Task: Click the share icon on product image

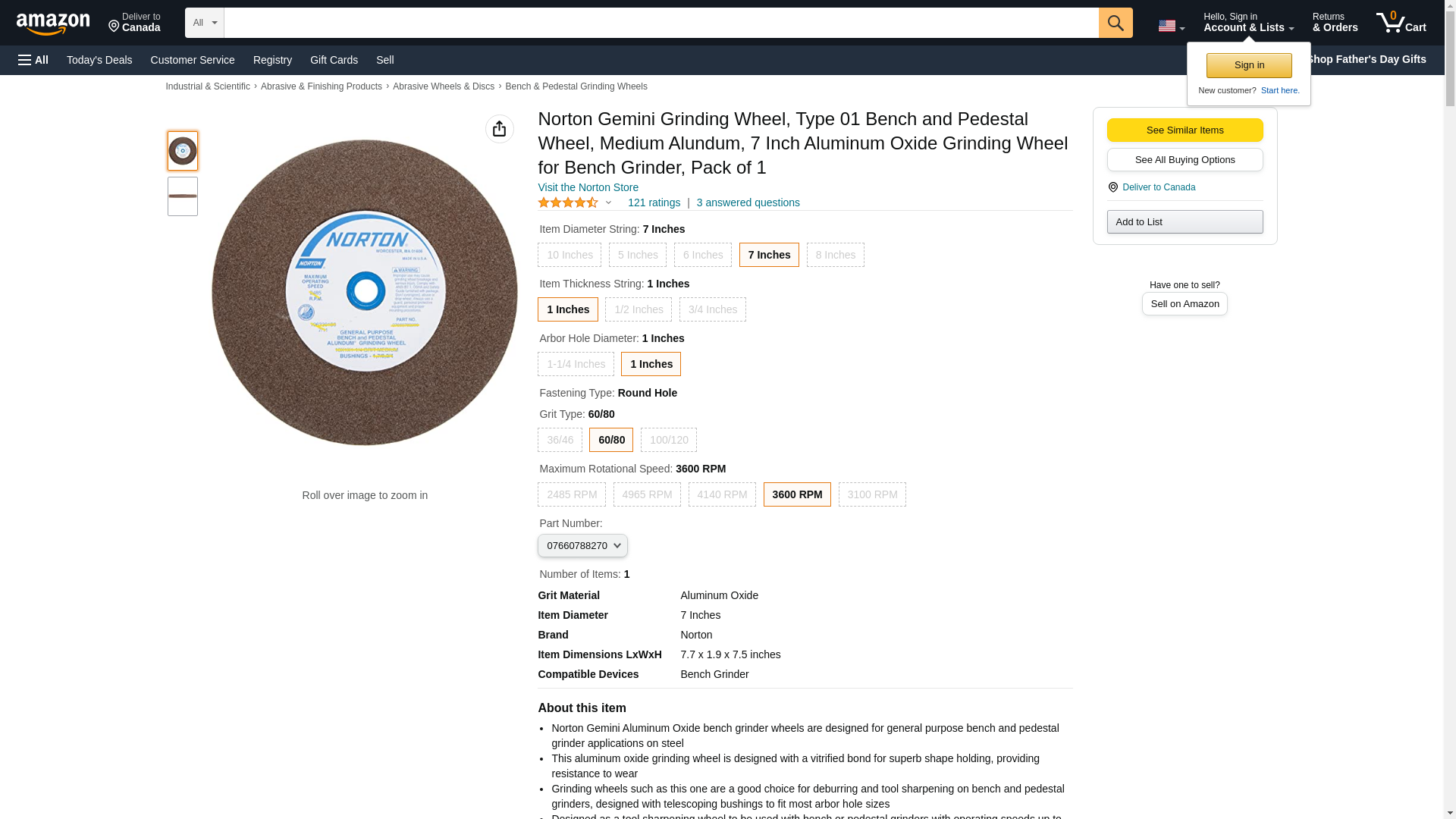Action: [x=499, y=129]
